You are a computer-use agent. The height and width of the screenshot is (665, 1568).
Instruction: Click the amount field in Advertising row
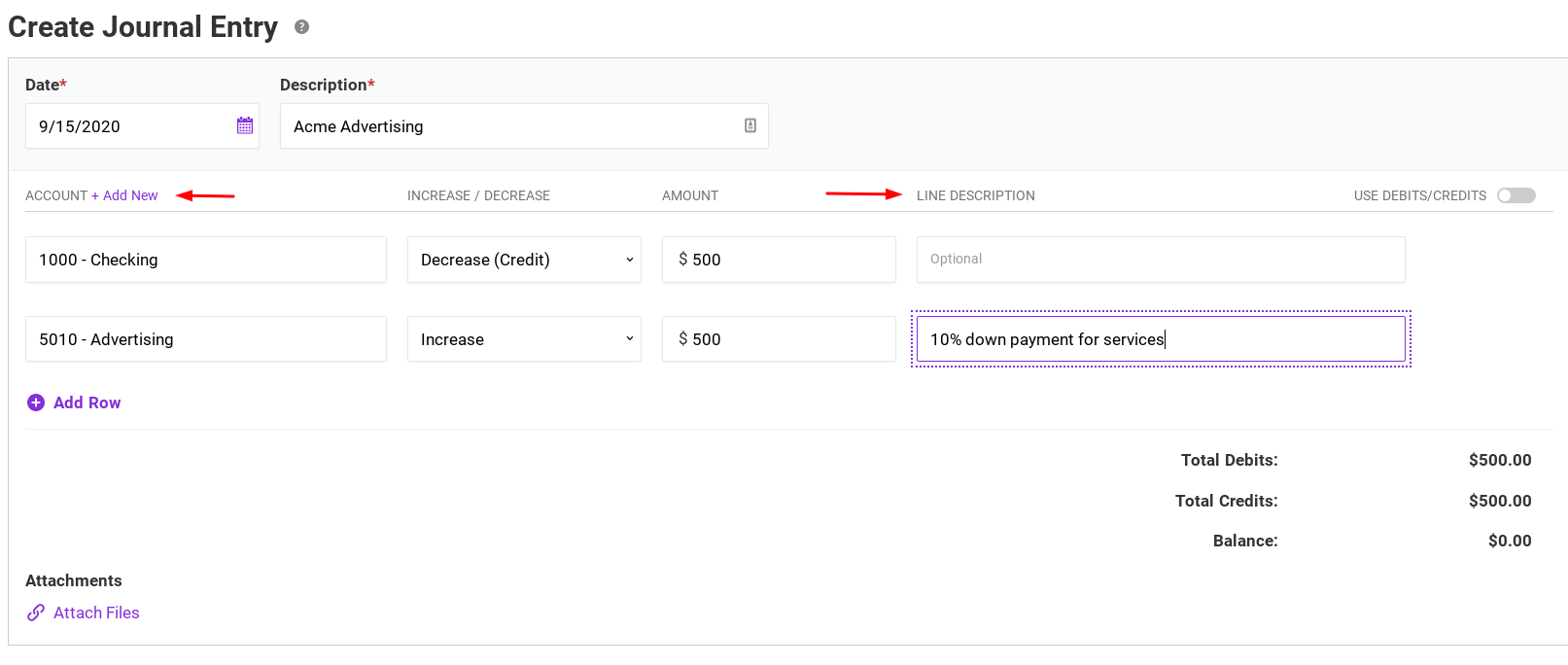click(x=778, y=339)
